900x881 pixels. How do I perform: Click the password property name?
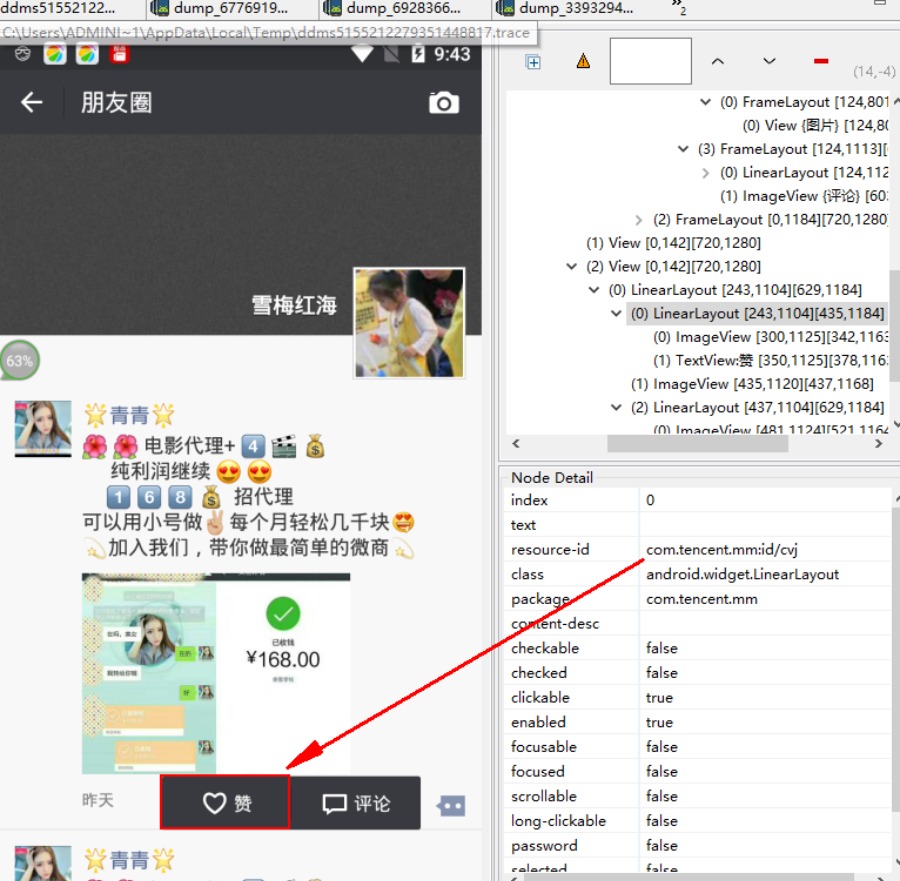point(544,845)
